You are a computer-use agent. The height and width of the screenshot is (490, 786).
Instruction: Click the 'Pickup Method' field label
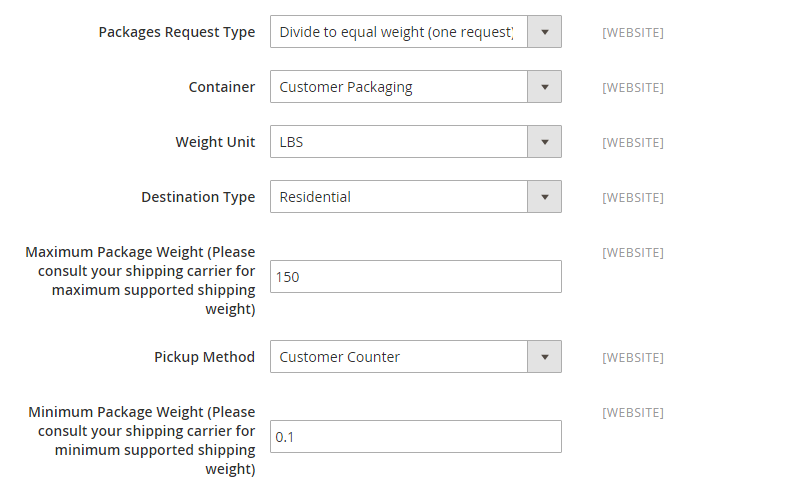(x=205, y=357)
